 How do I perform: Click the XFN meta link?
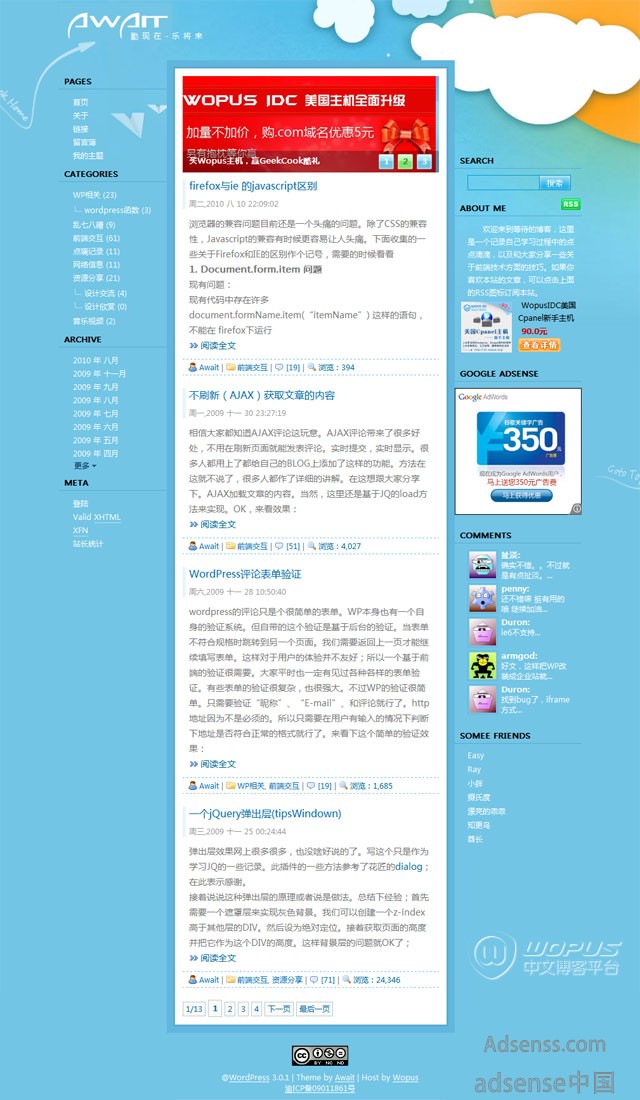(x=81, y=530)
